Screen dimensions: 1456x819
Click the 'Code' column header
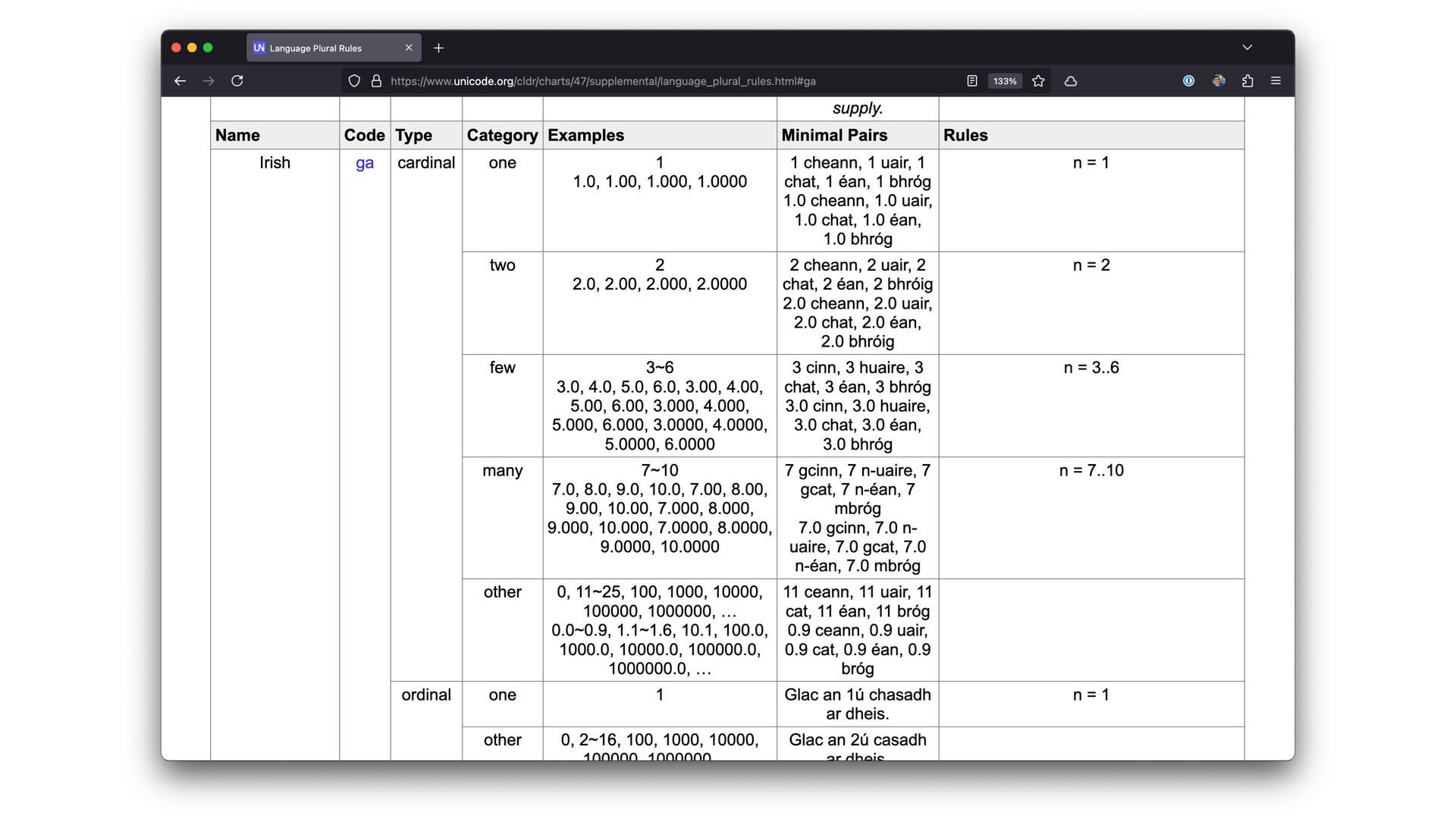tap(365, 135)
